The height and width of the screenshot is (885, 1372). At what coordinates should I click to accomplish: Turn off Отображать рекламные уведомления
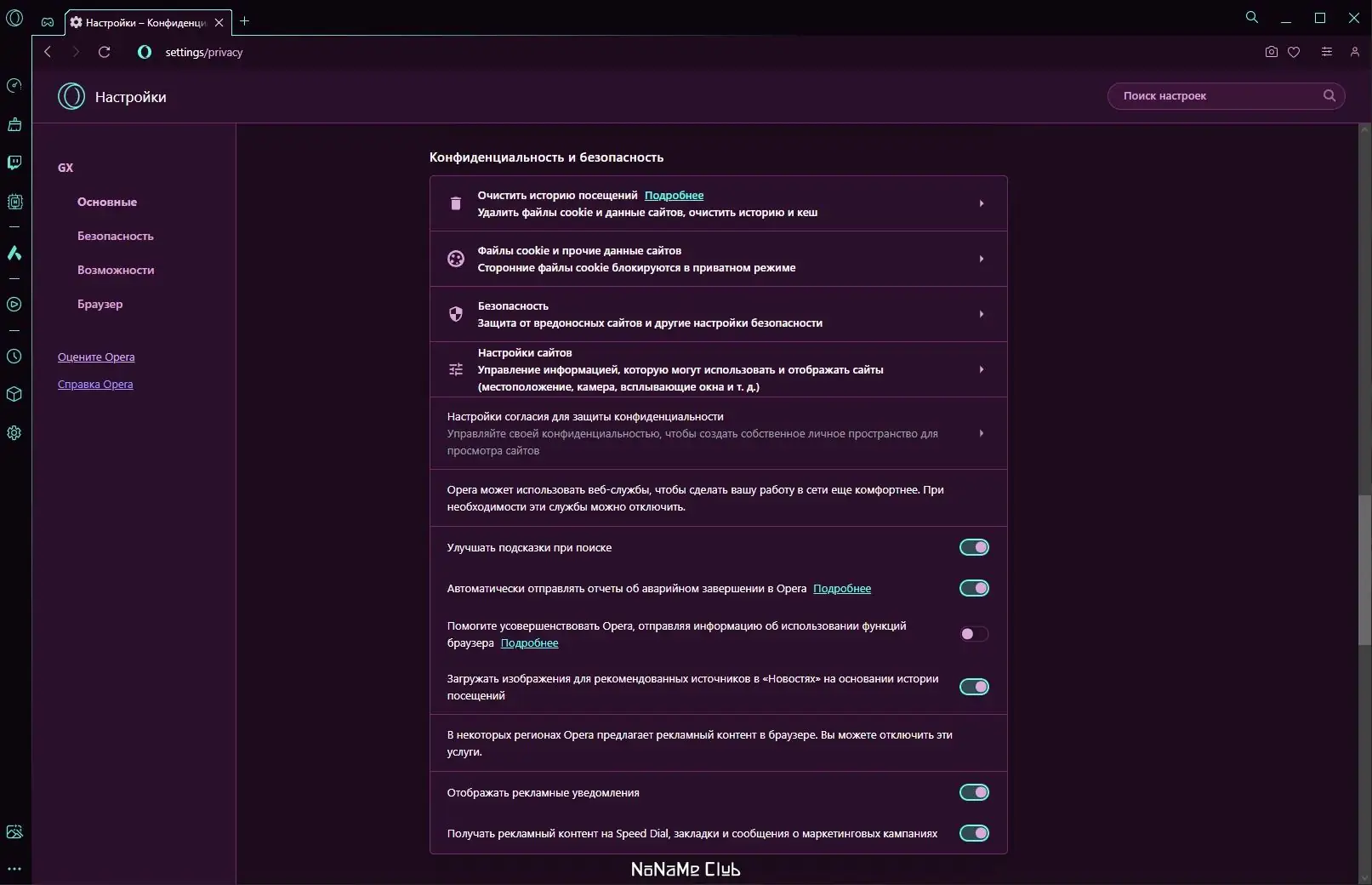click(974, 792)
